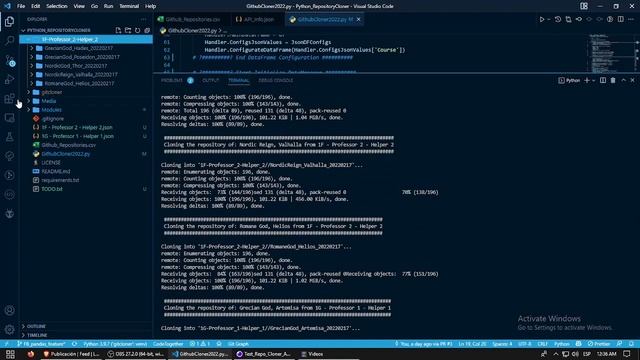Open the Help menu
Image resolution: width=640 pixels, height=360 pixels.
point(151,6)
